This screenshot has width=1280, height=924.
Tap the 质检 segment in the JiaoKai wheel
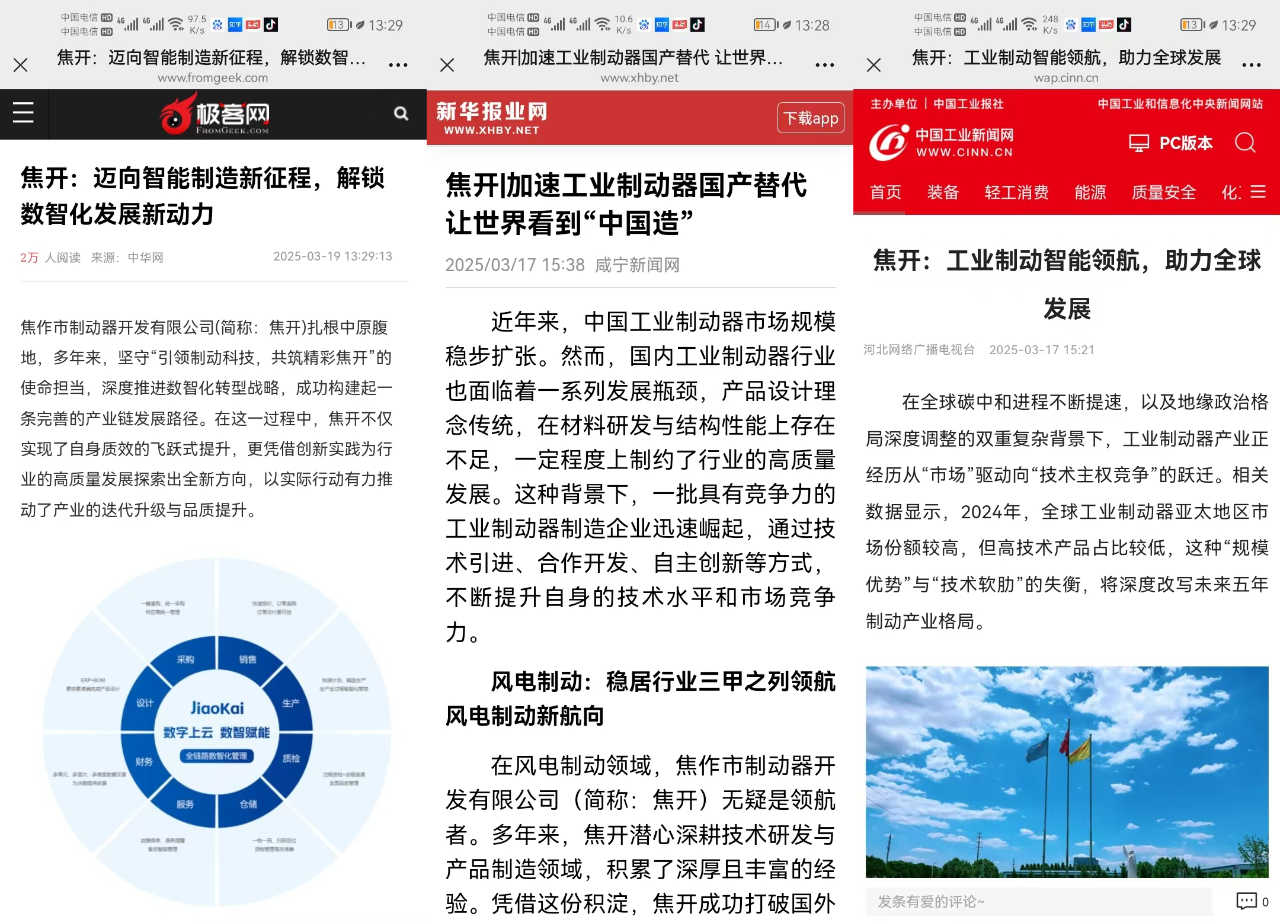tap(290, 758)
